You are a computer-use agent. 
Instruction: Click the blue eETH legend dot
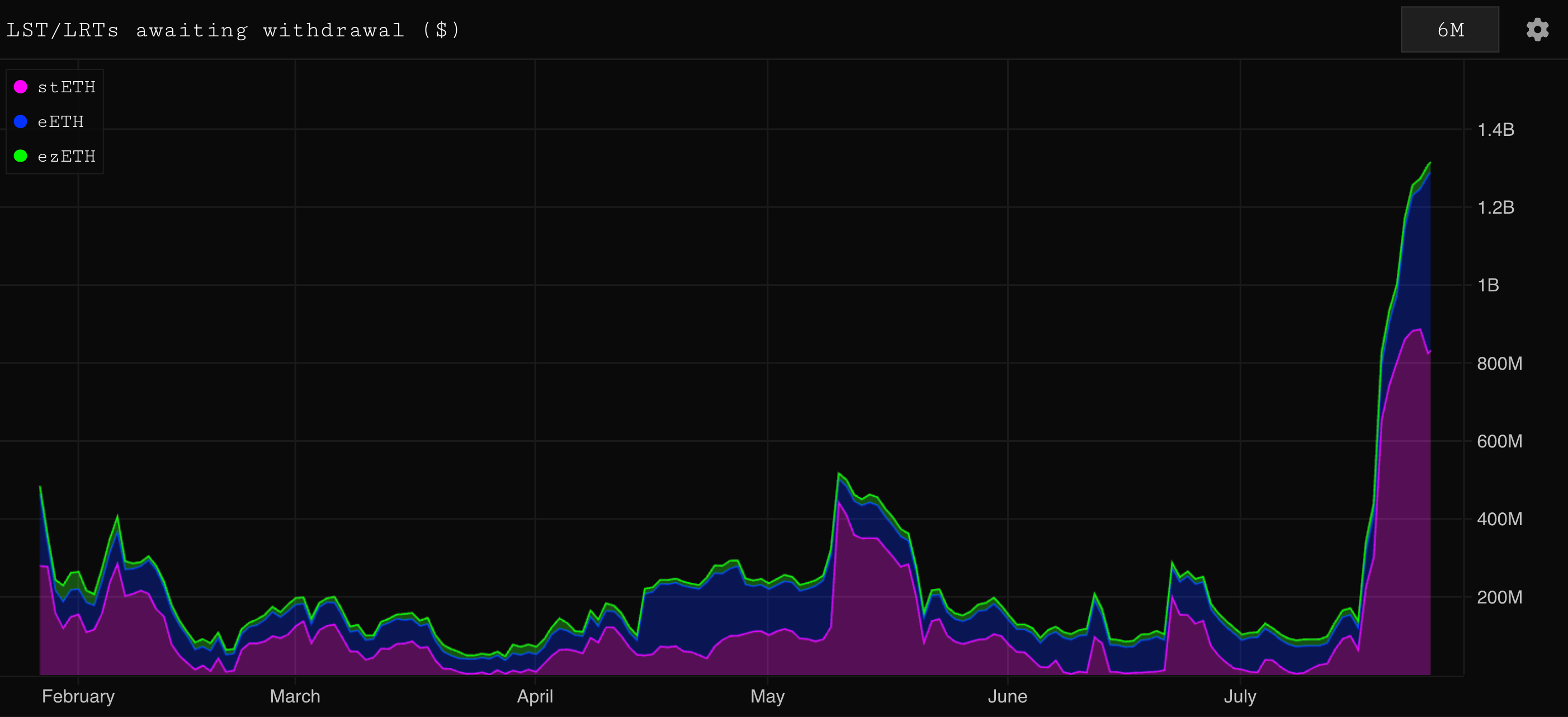(x=21, y=122)
